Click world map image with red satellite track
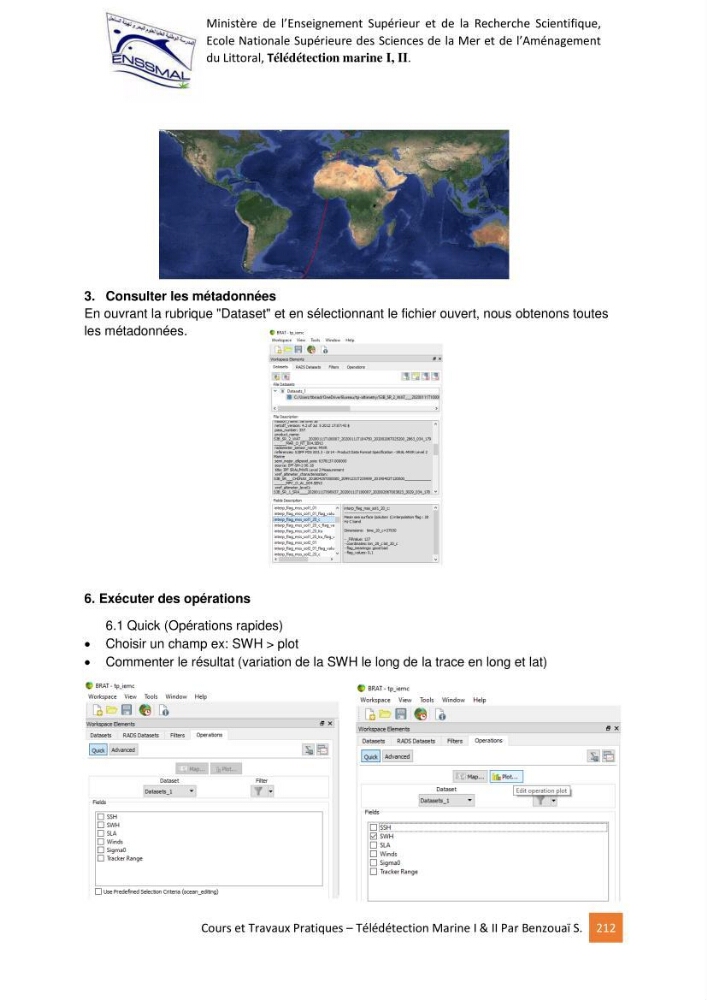Viewport: 707px width, 1000px height. tap(334, 205)
